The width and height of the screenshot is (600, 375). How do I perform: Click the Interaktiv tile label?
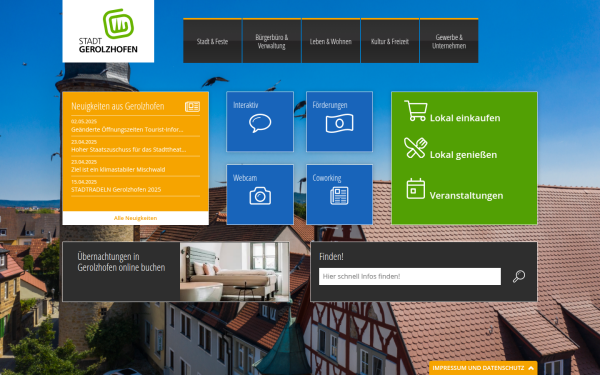point(246,105)
